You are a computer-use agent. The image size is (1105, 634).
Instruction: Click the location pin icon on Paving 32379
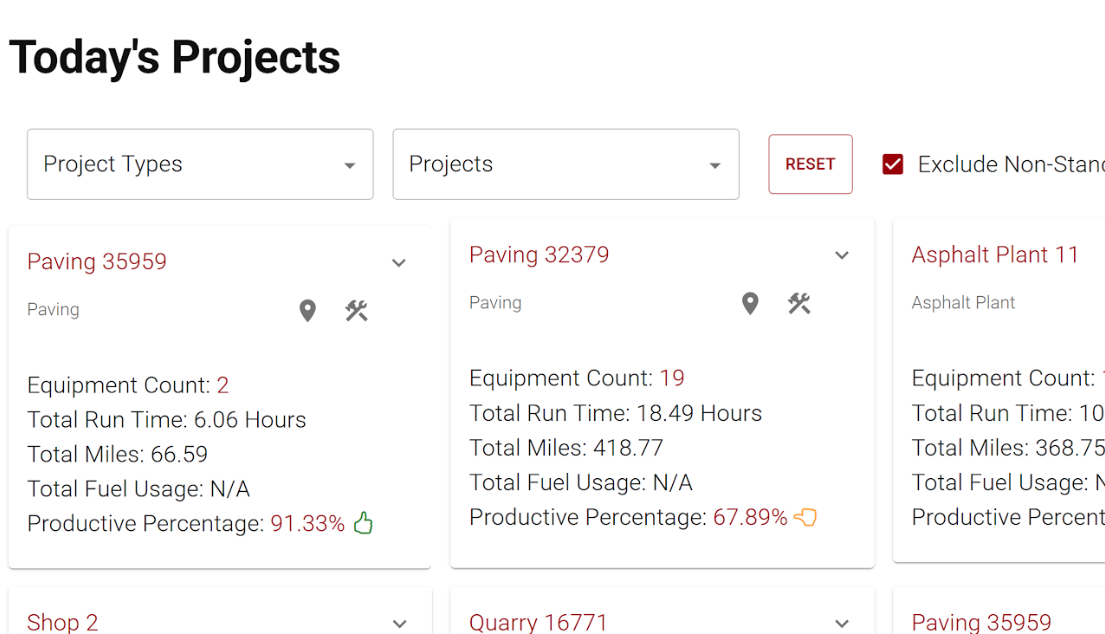coord(750,303)
